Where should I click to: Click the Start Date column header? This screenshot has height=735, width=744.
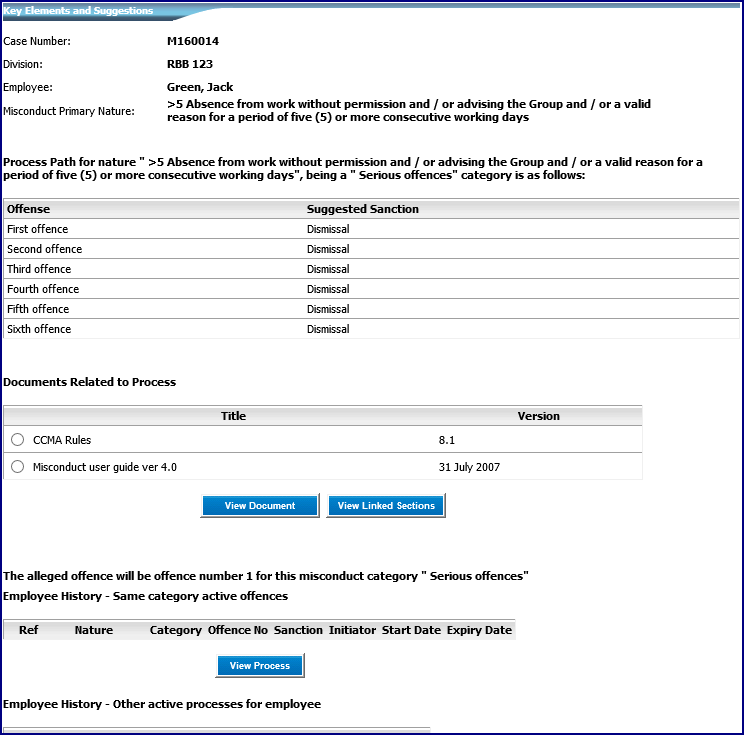(411, 630)
